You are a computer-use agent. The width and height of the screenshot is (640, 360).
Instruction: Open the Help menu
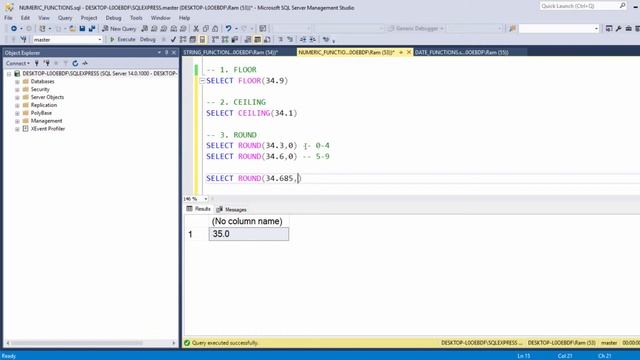[x=184, y=18]
